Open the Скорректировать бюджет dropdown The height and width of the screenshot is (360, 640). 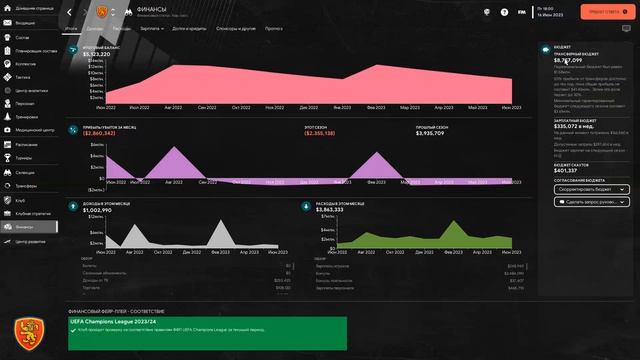click(591, 189)
